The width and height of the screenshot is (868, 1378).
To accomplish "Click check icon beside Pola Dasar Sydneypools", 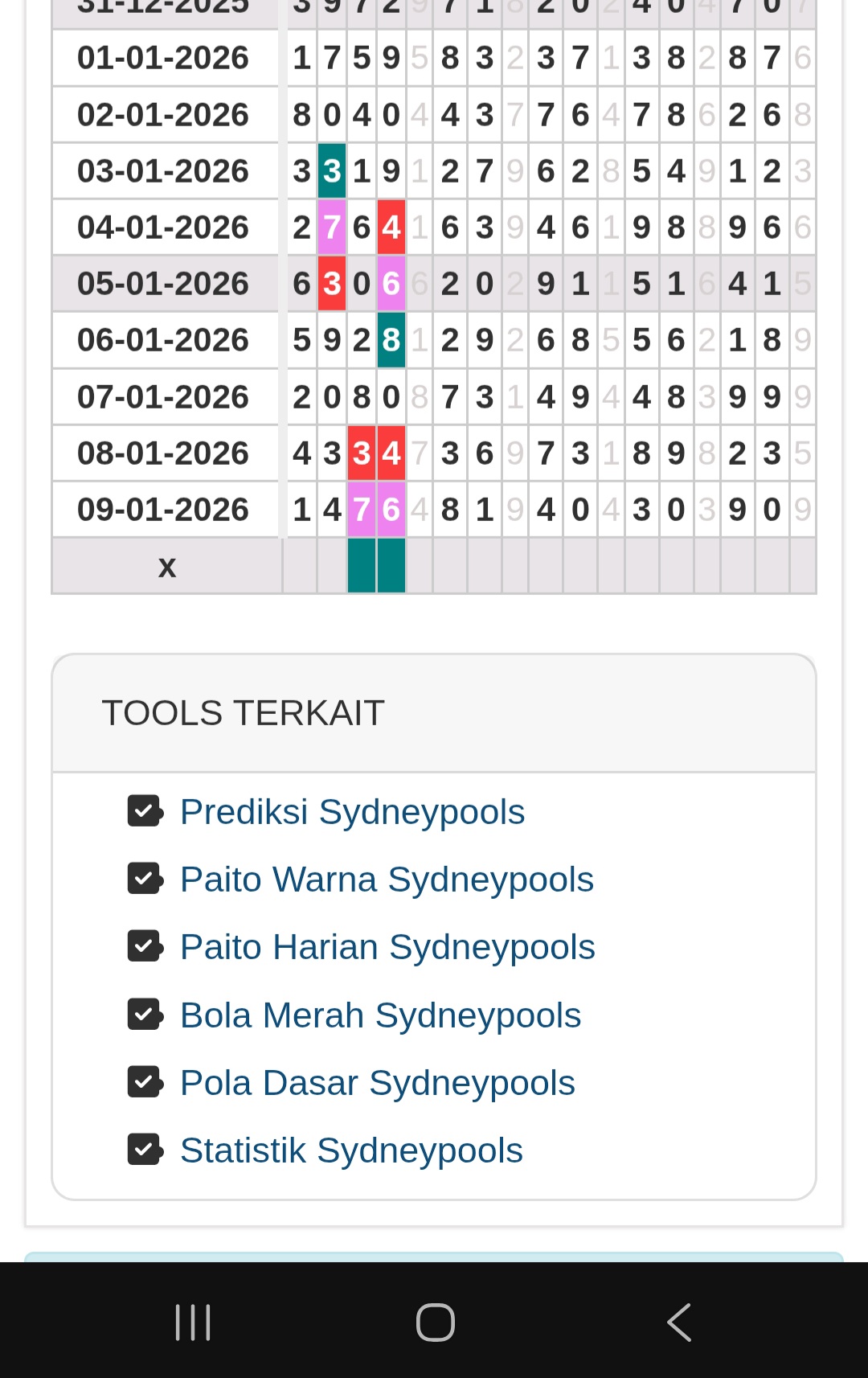I will coord(145,1082).
